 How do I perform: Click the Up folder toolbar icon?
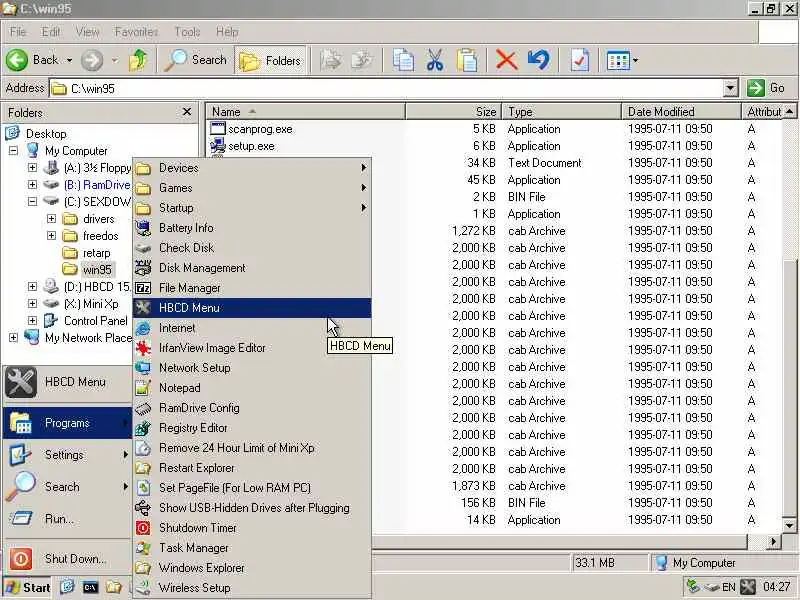pyautogui.click(x=137, y=60)
